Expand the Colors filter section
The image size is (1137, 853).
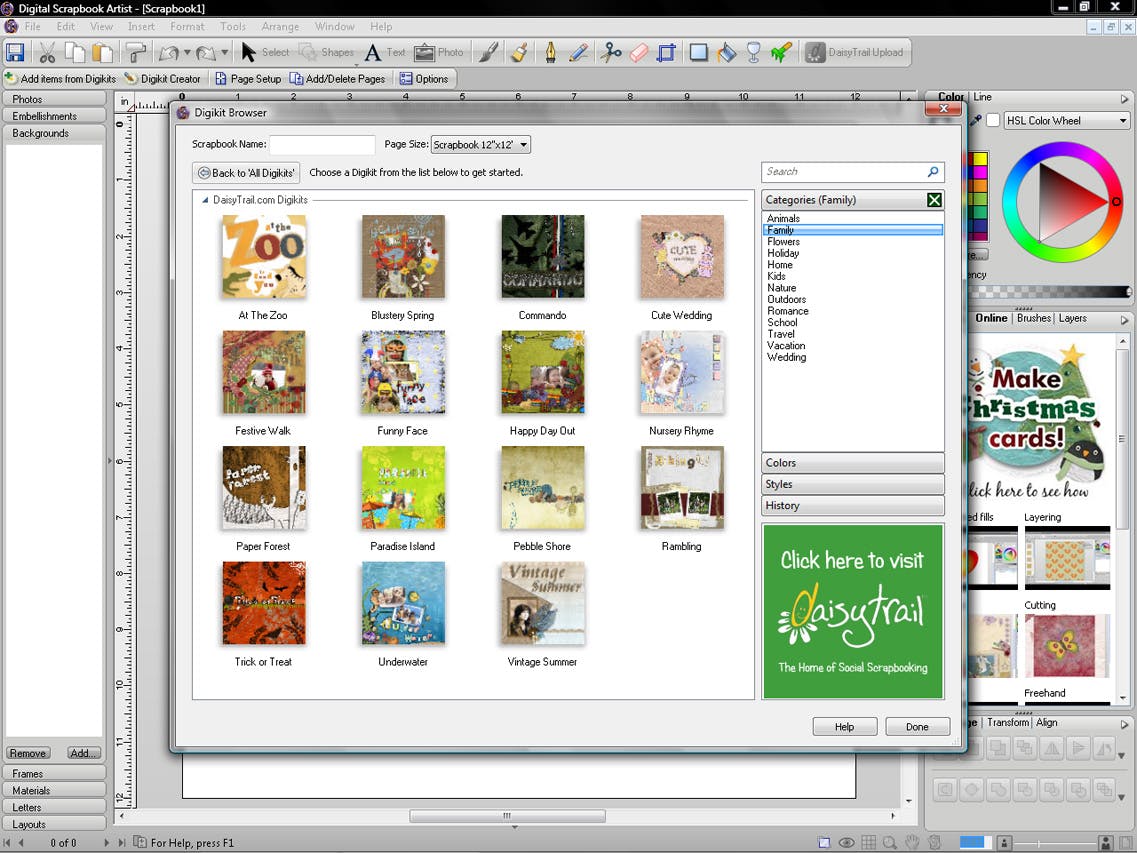click(853, 463)
